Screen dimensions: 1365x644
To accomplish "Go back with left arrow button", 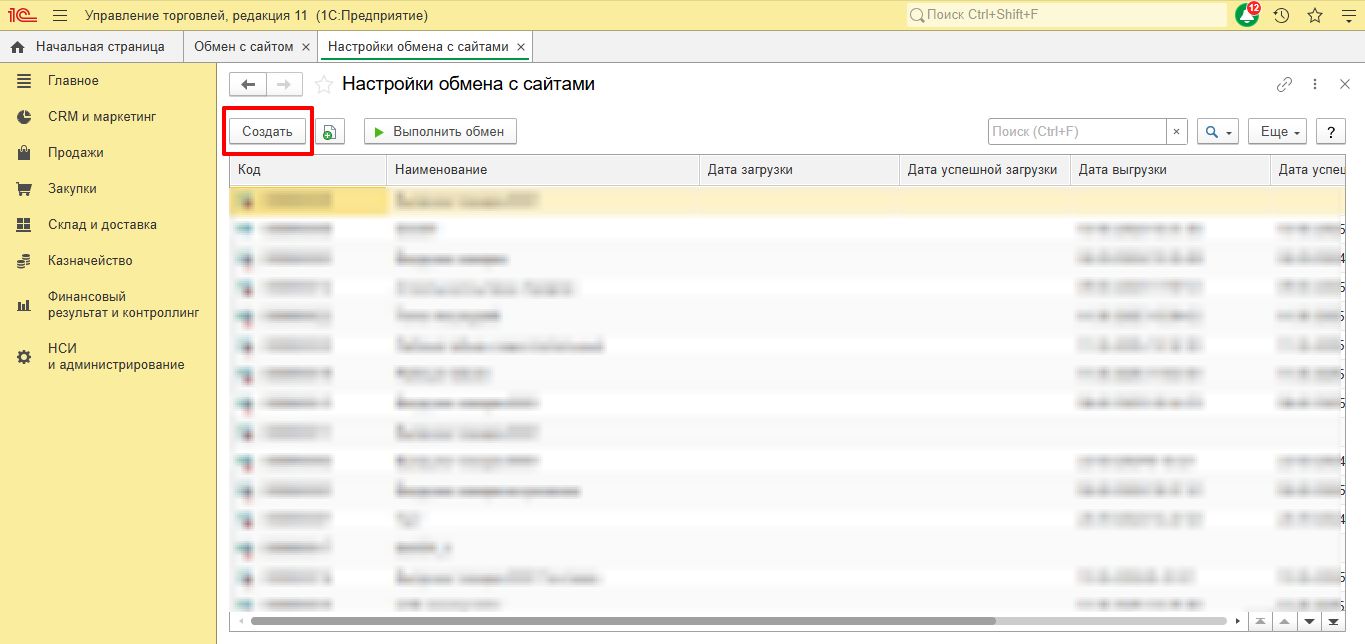I will coord(248,85).
